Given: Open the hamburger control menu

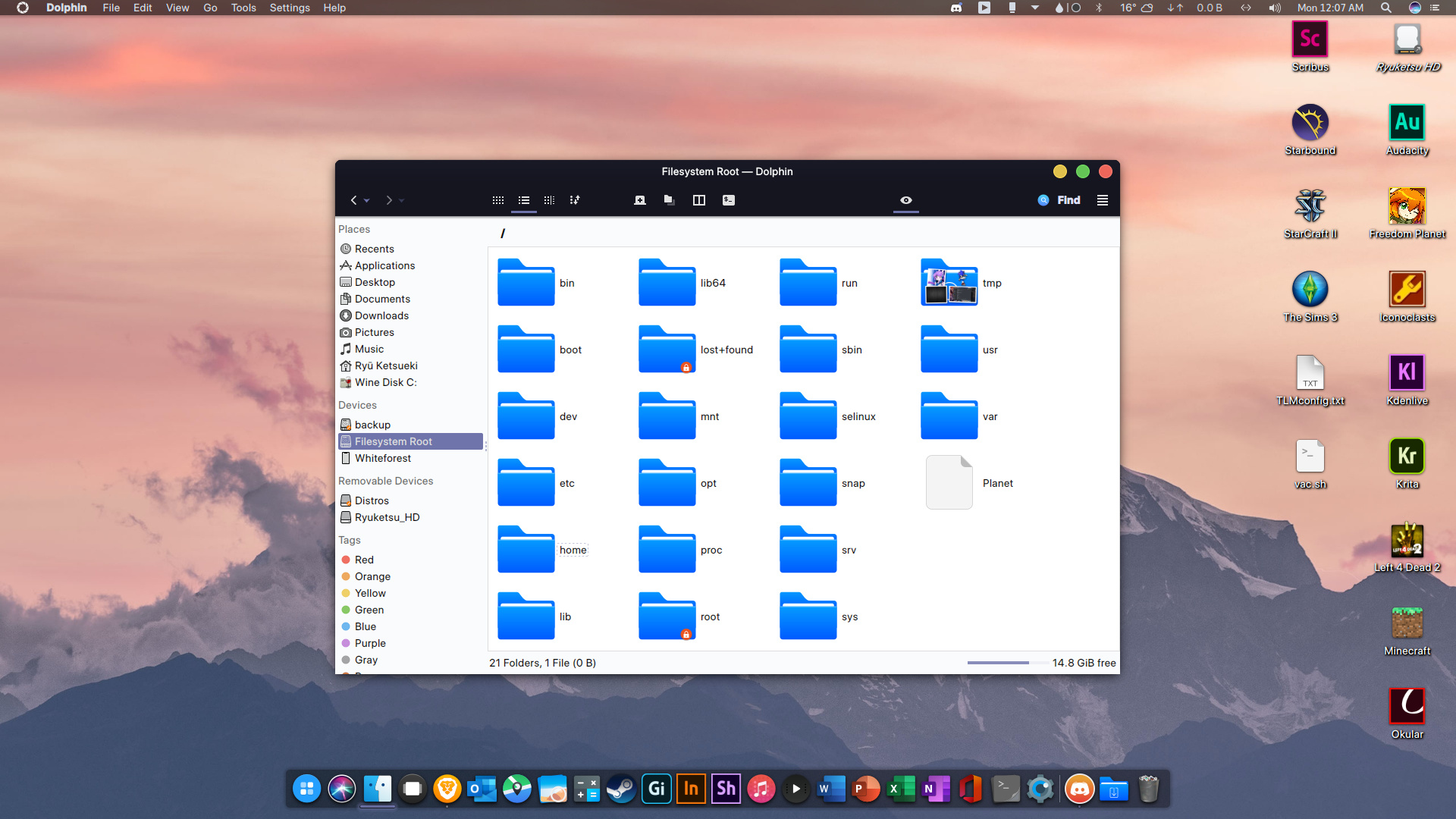Looking at the screenshot, I should pyautogui.click(x=1103, y=200).
